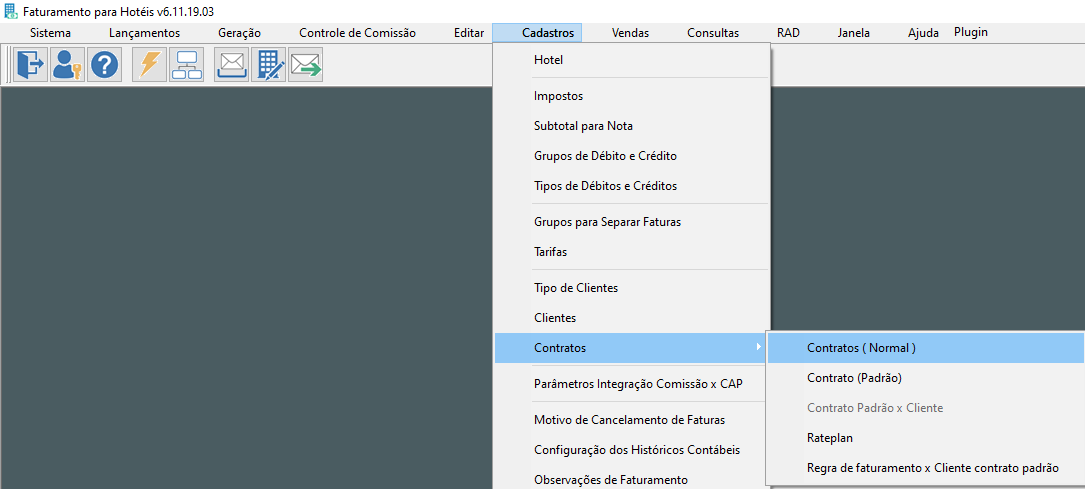Select Contratos ( Normal ) submenu item
Viewport: 1085px width, 489px height.
click(x=927, y=348)
